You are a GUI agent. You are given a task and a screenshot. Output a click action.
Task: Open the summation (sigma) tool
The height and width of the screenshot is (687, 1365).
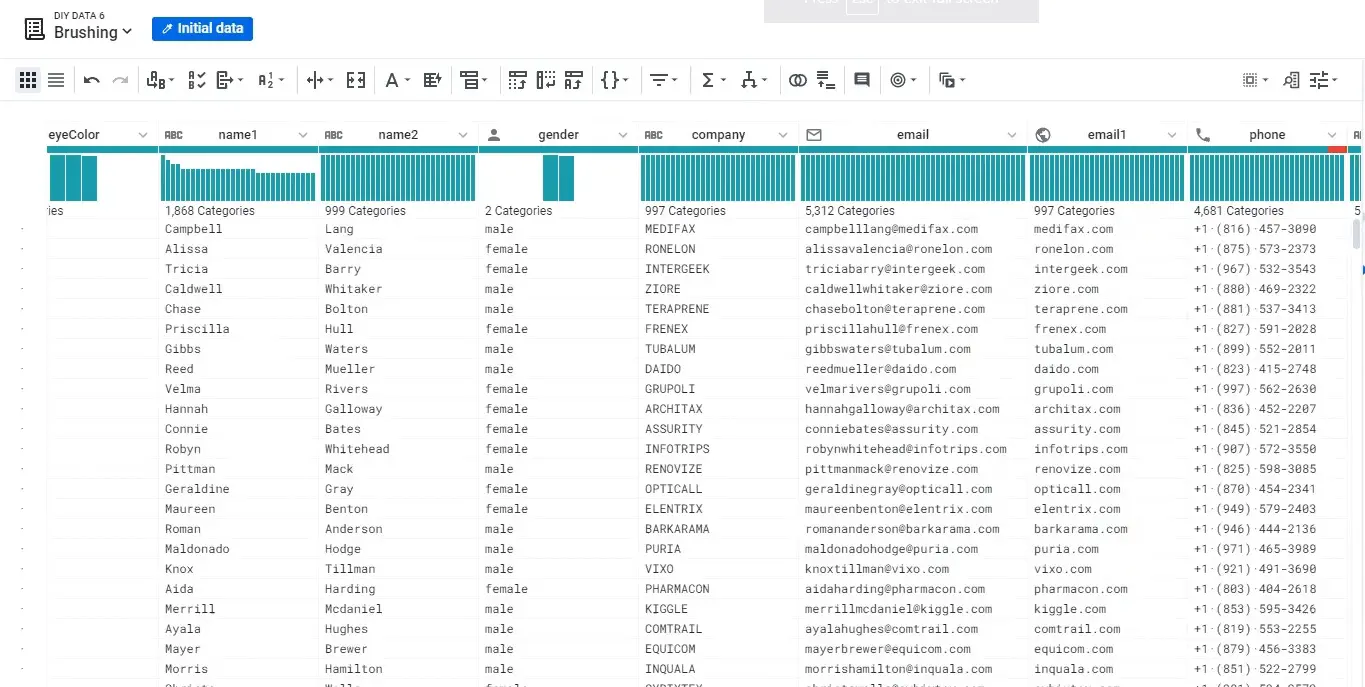pyautogui.click(x=709, y=80)
